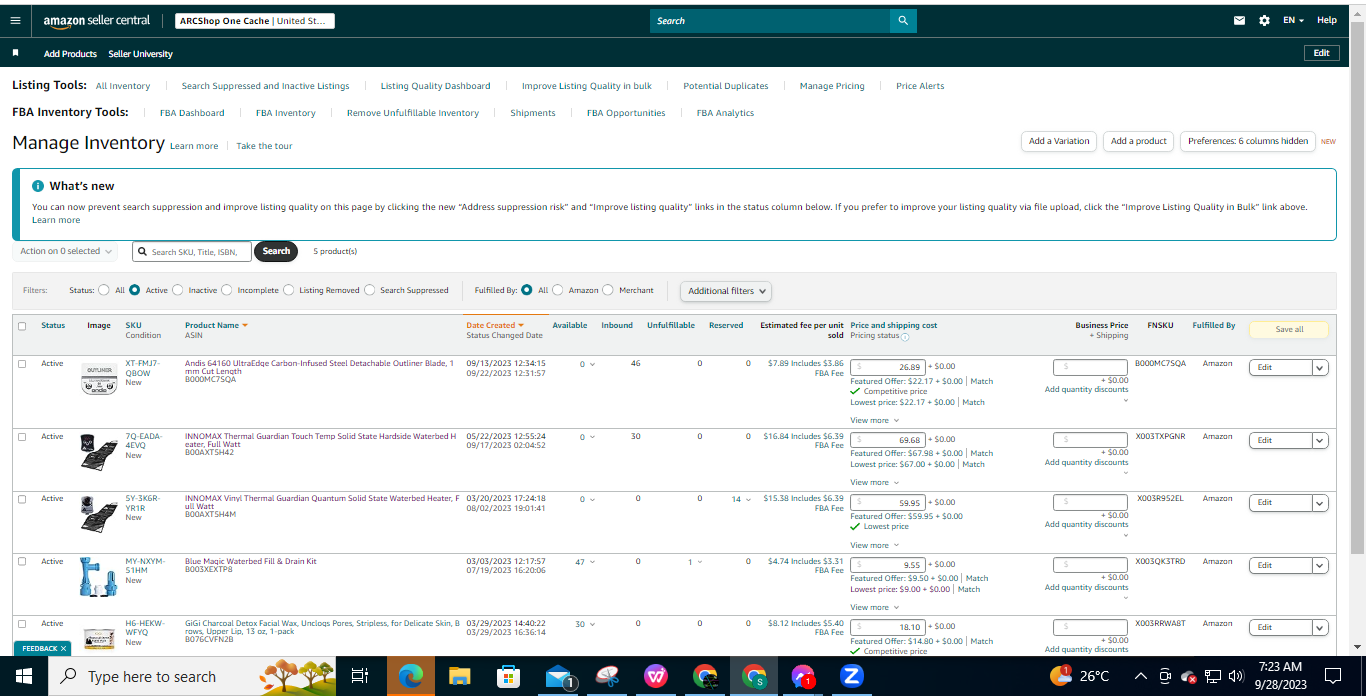Viewport: 1366px width, 696px height.
Task: Close the Feedback tab with X
Action: 63,648
